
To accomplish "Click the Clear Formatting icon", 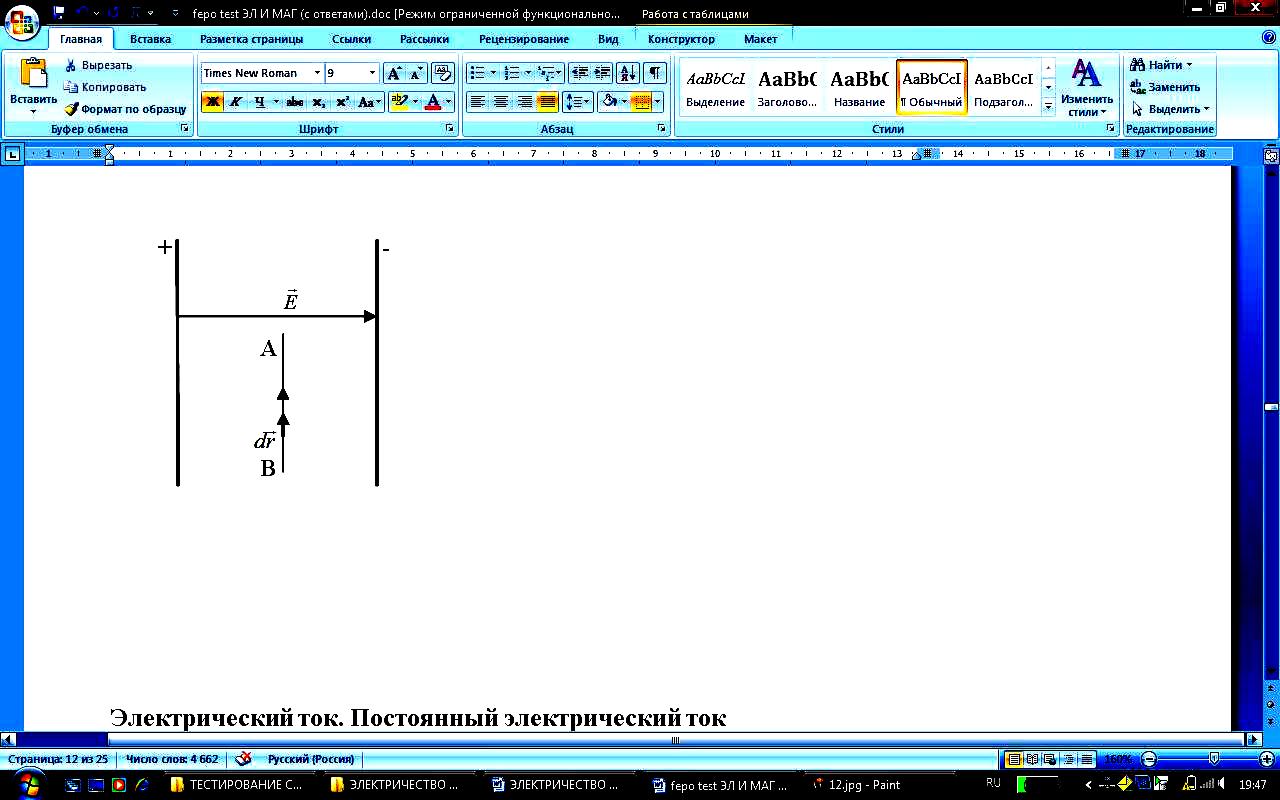I will pyautogui.click(x=443, y=73).
